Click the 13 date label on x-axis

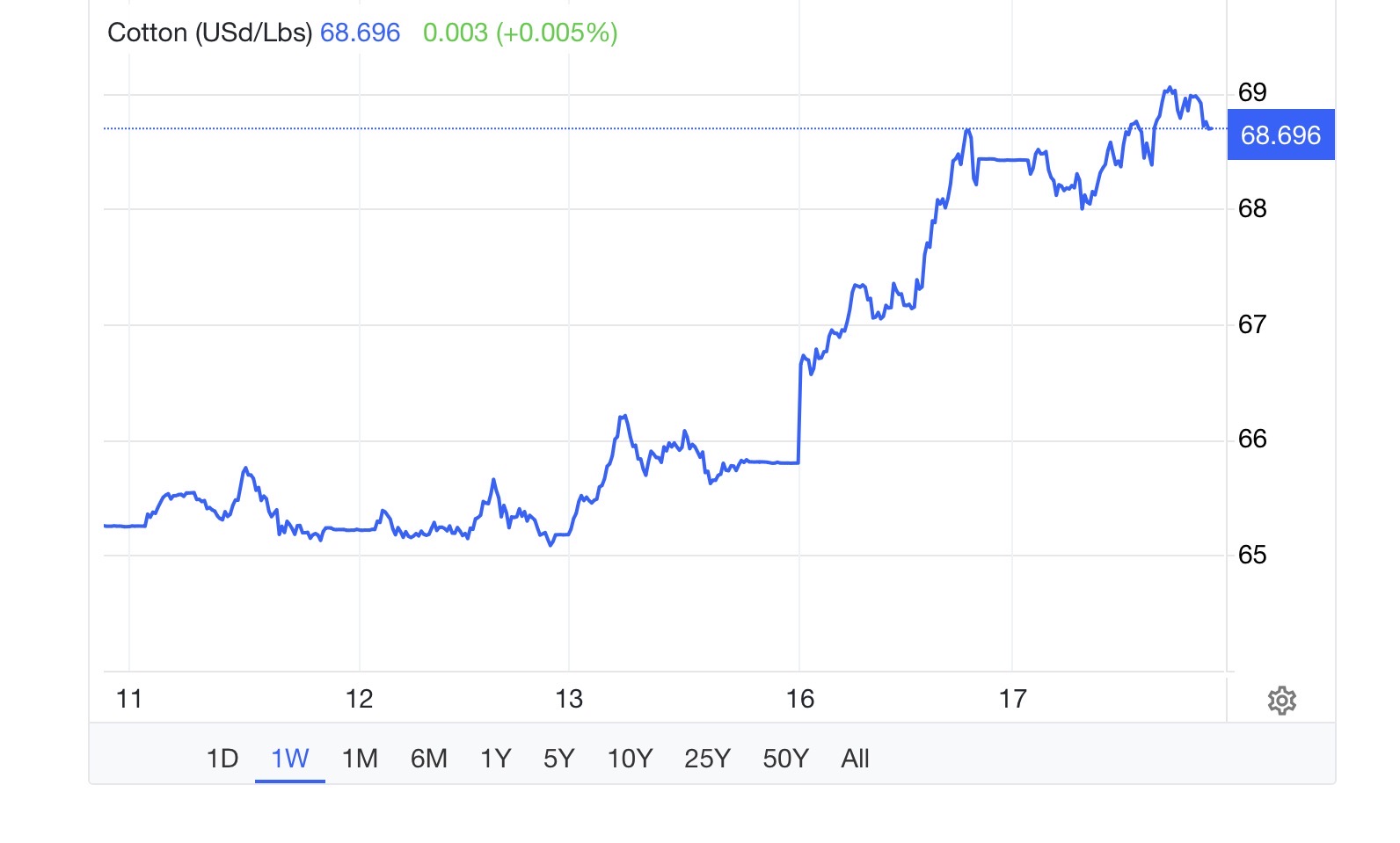[569, 699]
